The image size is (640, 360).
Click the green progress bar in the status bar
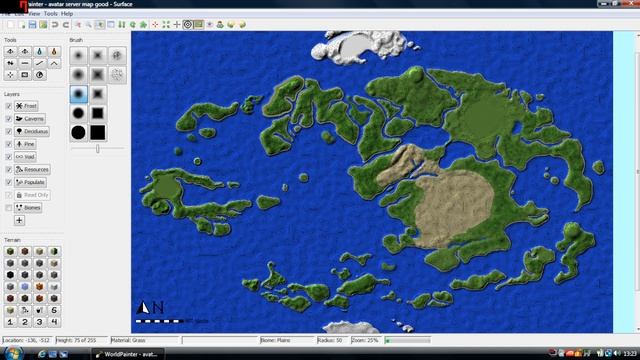408,340
